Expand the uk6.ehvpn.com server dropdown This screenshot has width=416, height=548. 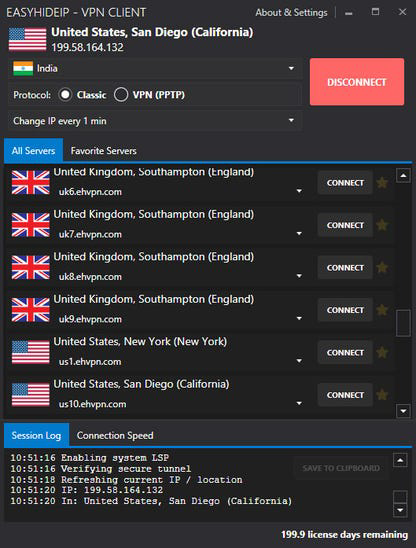[299, 191]
